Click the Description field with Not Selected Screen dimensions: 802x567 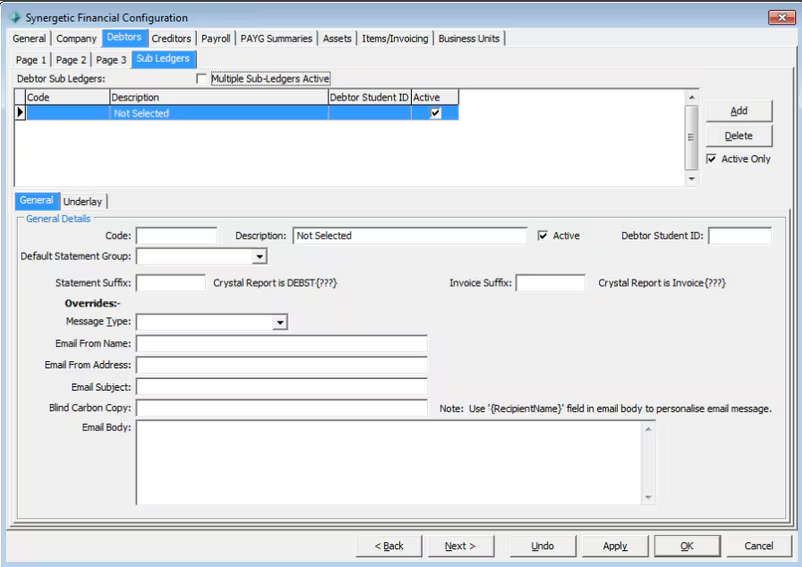click(410, 236)
